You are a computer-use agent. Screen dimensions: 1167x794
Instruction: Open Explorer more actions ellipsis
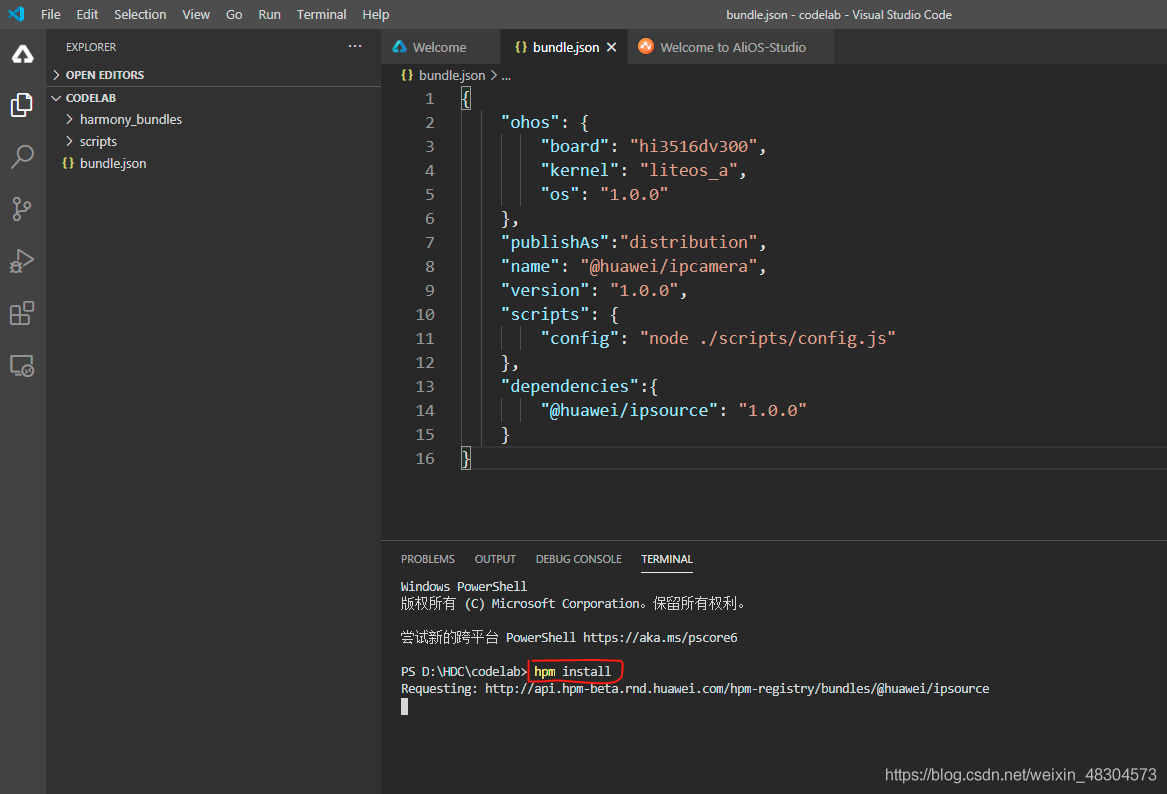click(355, 46)
